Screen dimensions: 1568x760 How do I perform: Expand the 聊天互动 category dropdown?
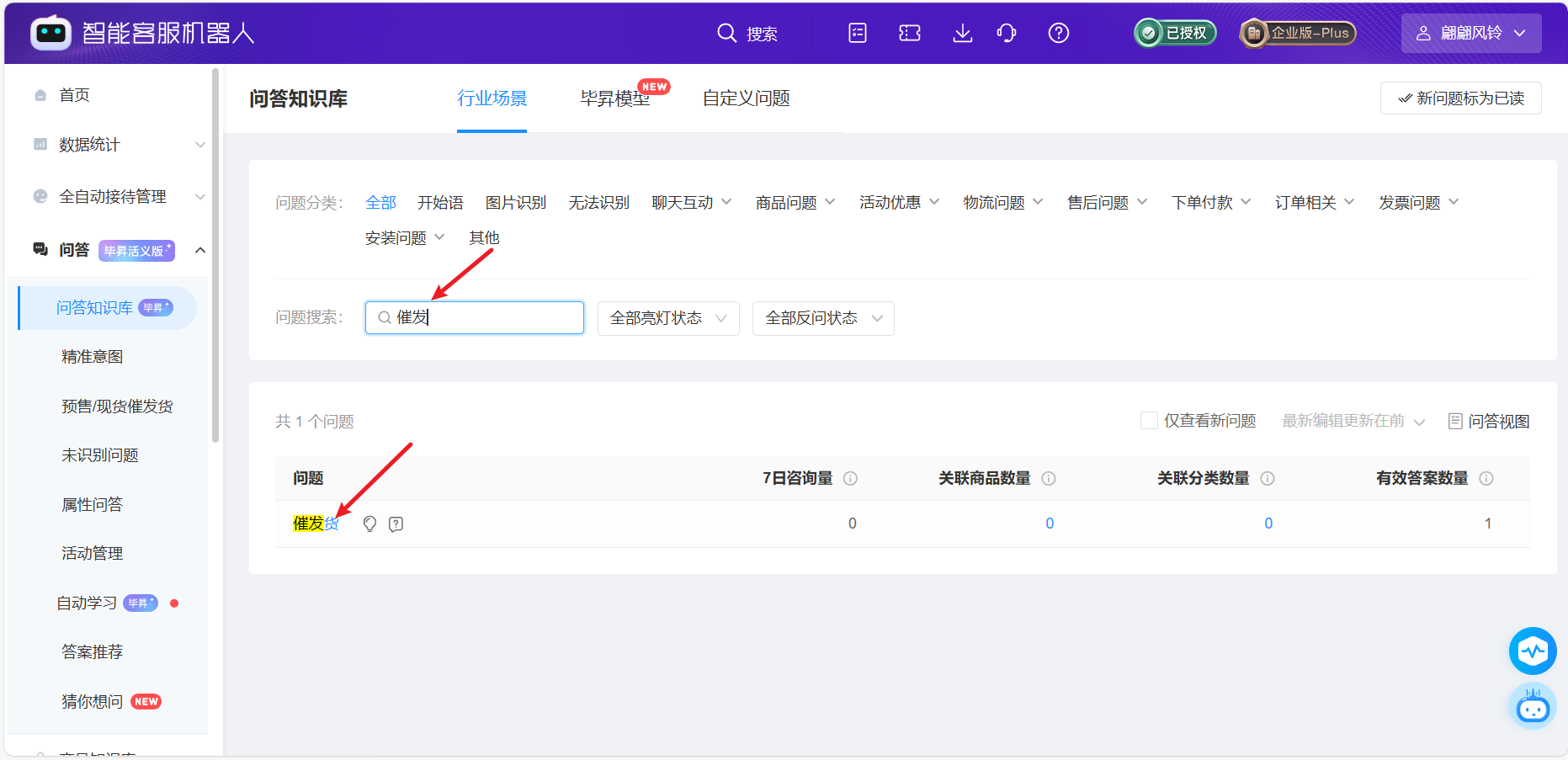[692, 203]
